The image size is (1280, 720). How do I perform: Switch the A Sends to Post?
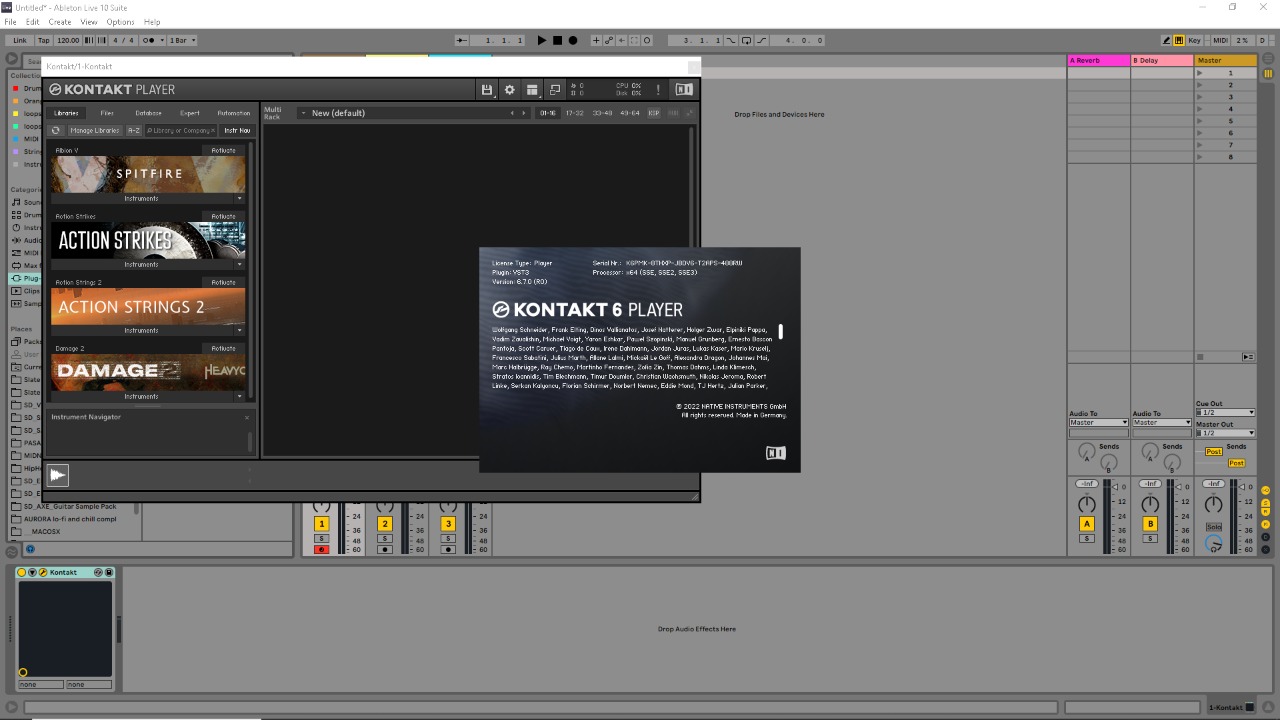coord(1213,451)
